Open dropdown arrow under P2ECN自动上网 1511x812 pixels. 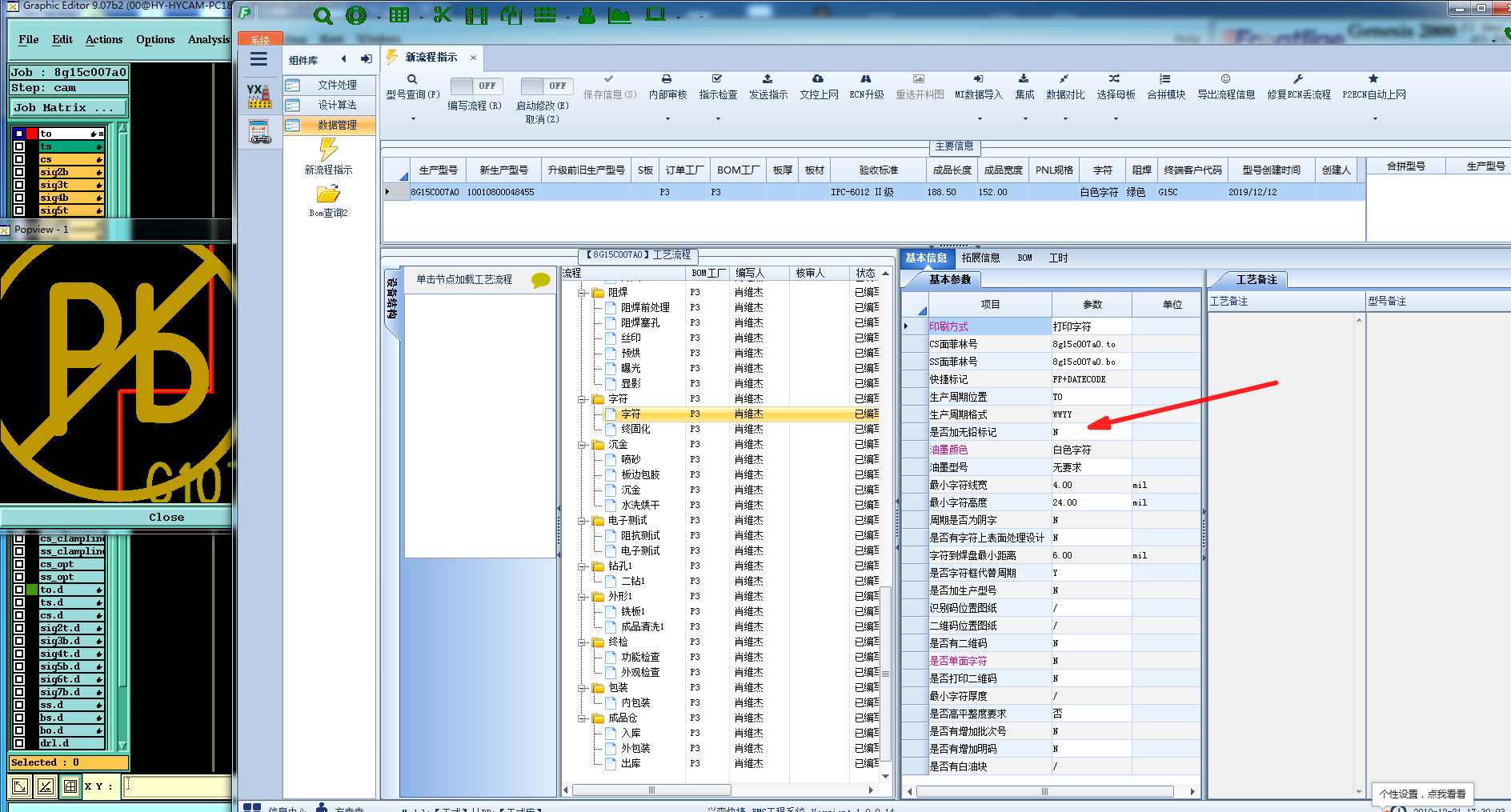coord(1375,118)
